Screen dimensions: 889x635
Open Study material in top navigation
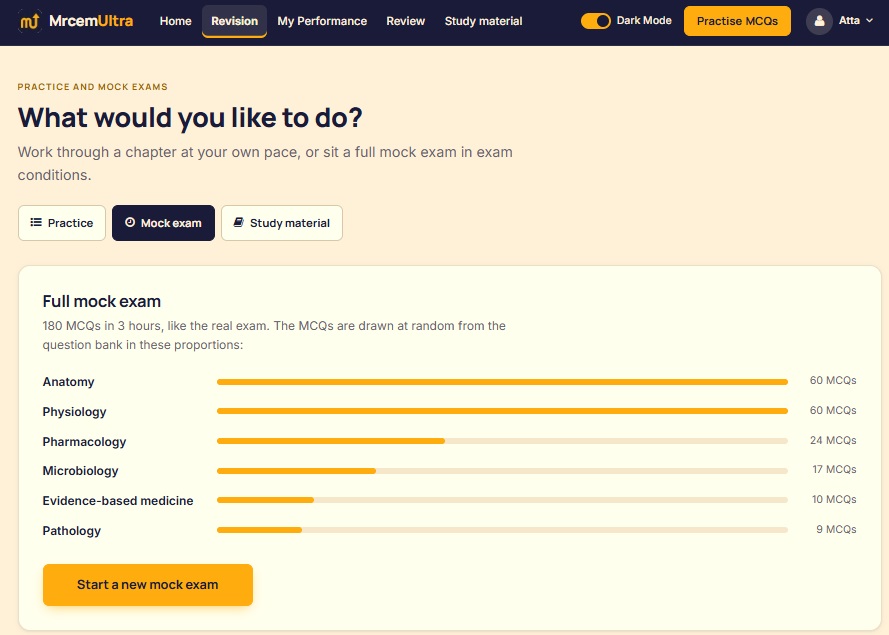tap(483, 21)
